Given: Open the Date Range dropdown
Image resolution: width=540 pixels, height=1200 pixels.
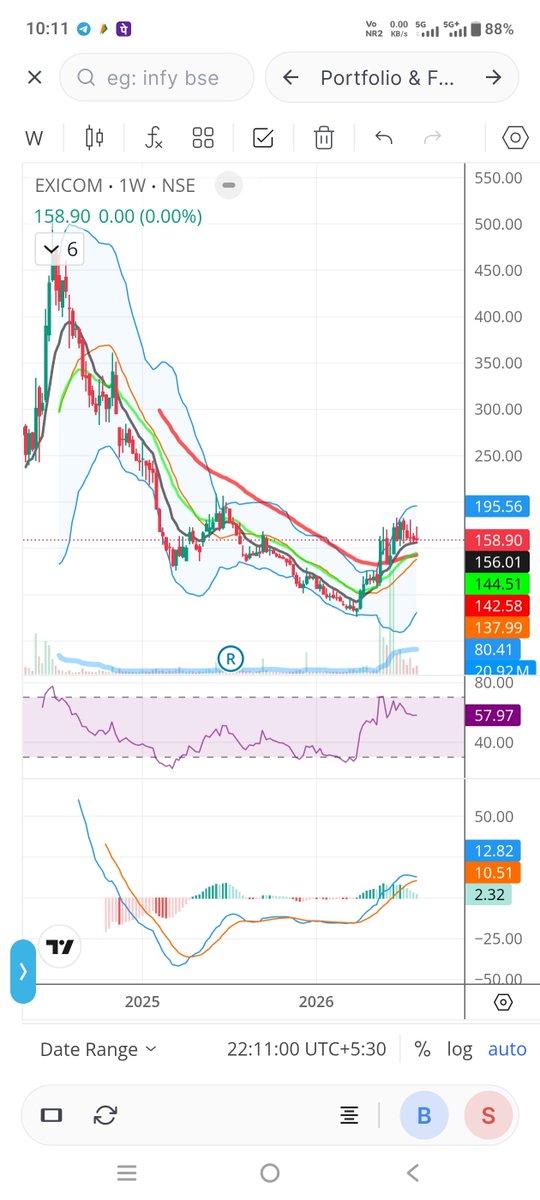Looking at the screenshot, I should (98, 1050).
